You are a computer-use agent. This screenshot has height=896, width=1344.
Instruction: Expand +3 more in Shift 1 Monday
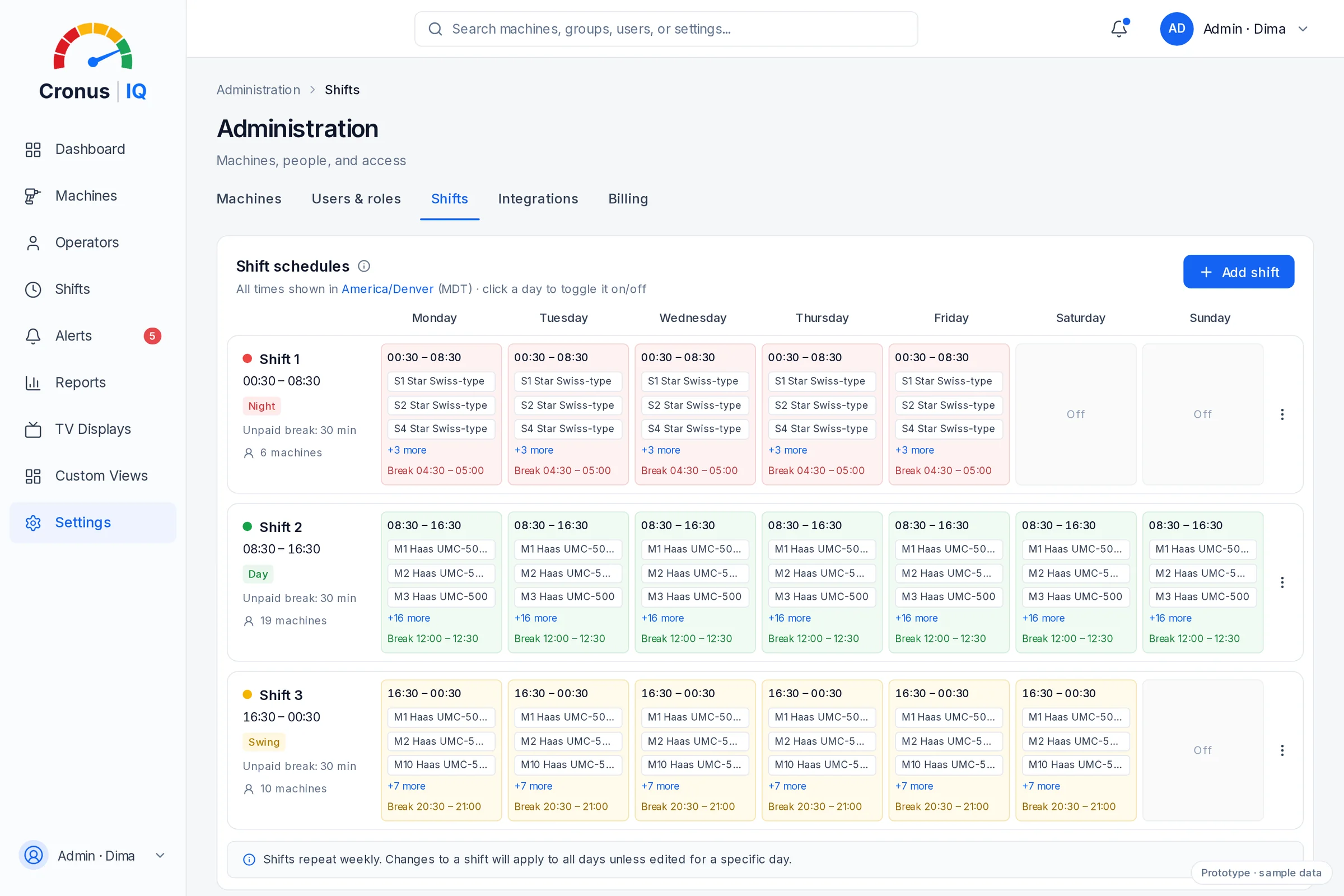[407, 450]
